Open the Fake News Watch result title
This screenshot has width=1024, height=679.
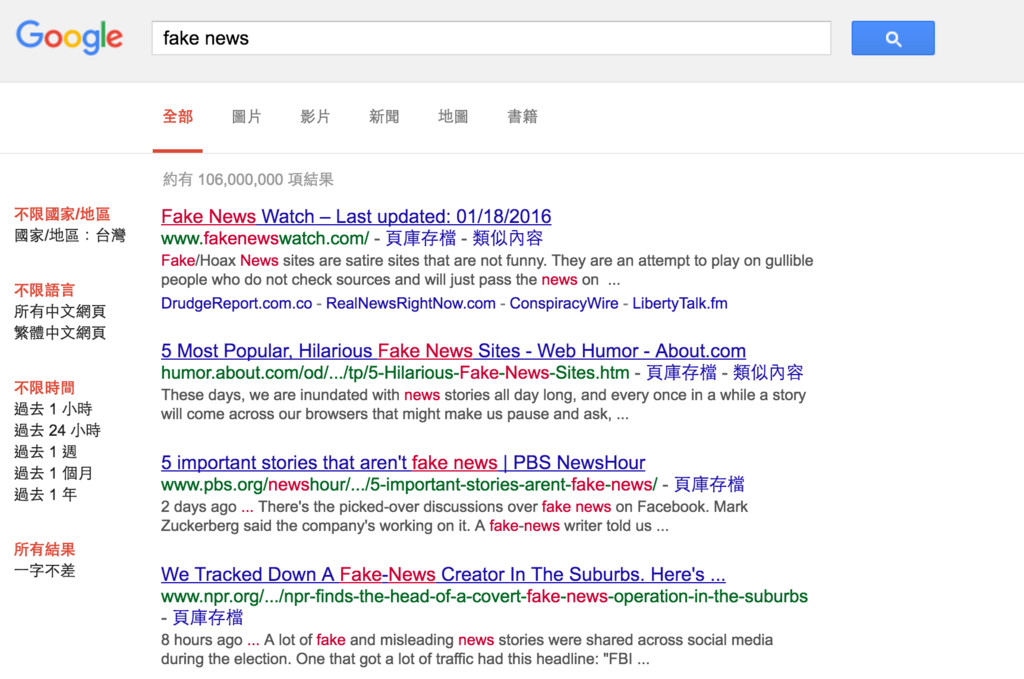[356, 216]
